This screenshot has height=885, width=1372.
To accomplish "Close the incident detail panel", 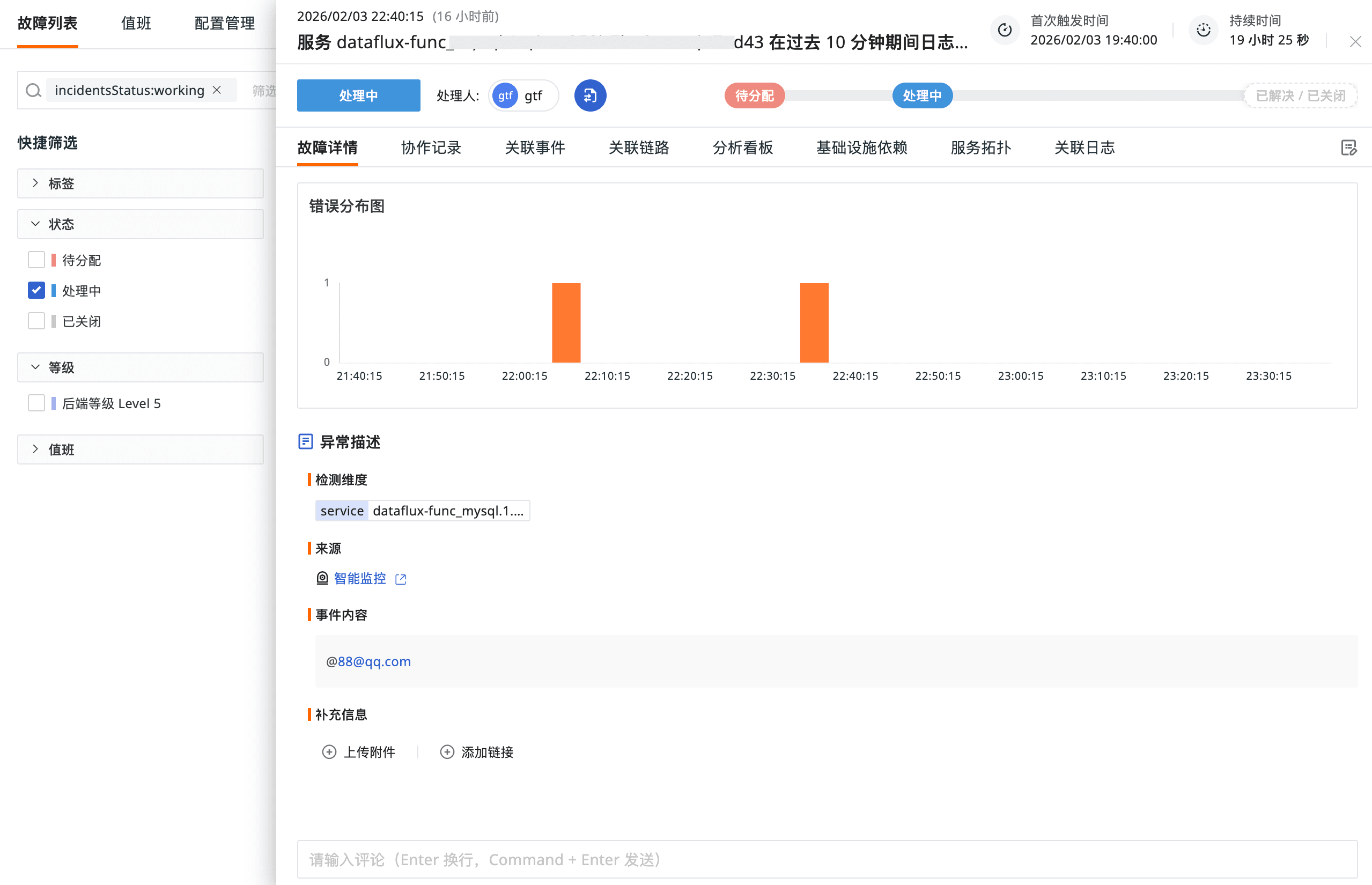I will [x=1355, y=41].
